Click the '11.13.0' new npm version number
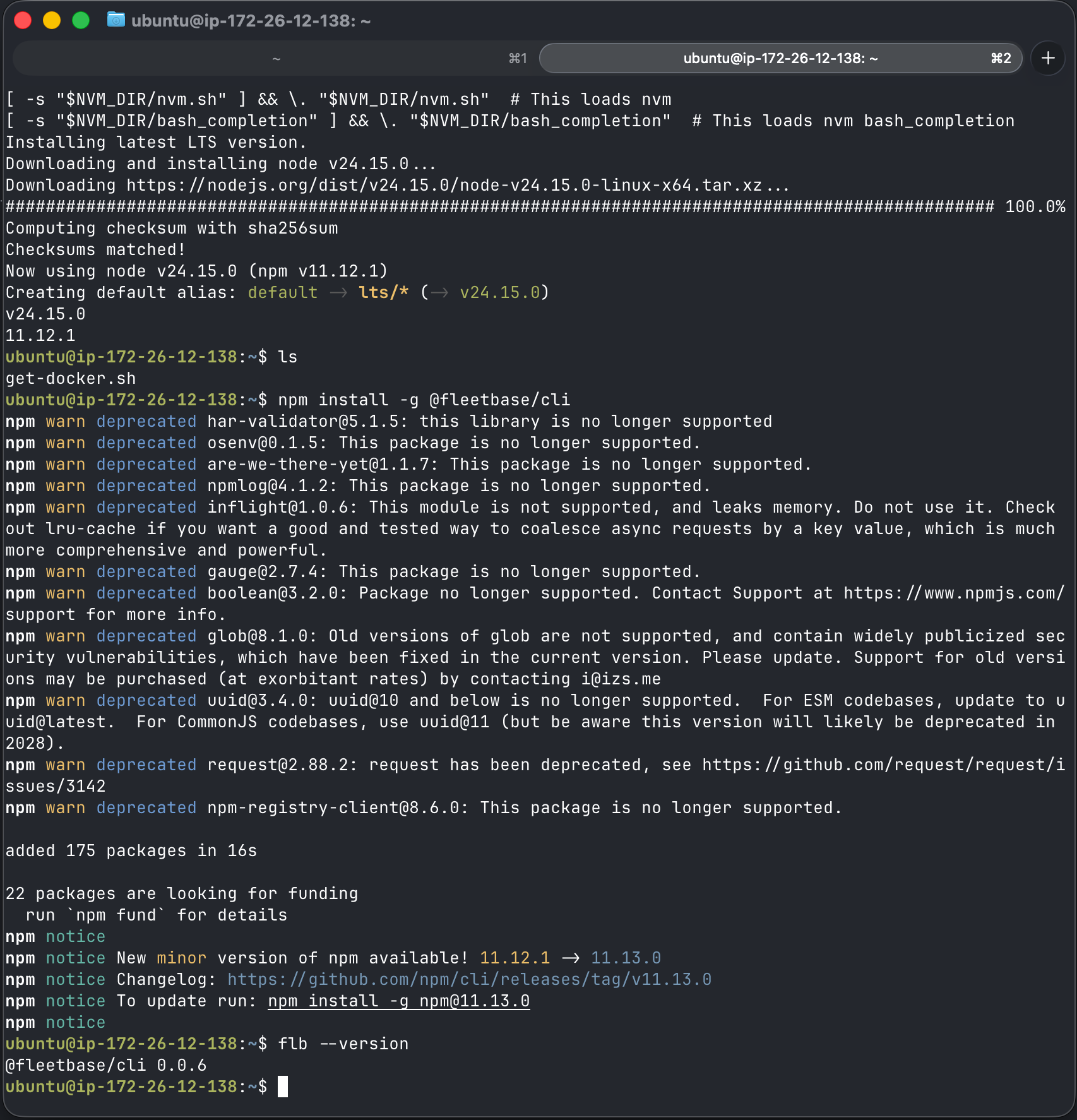 coord(626,958)
